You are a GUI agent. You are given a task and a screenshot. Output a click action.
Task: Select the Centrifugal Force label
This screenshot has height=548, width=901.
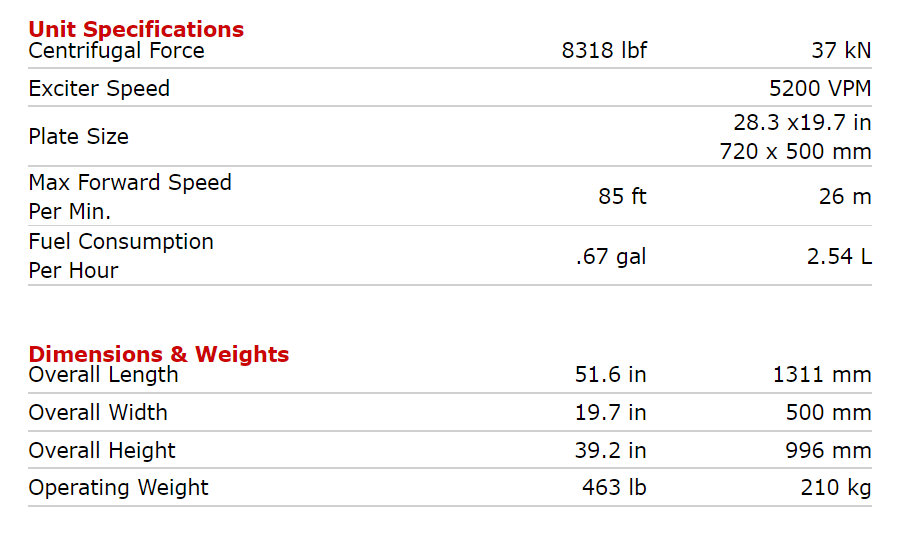click(x=116, y=51)
